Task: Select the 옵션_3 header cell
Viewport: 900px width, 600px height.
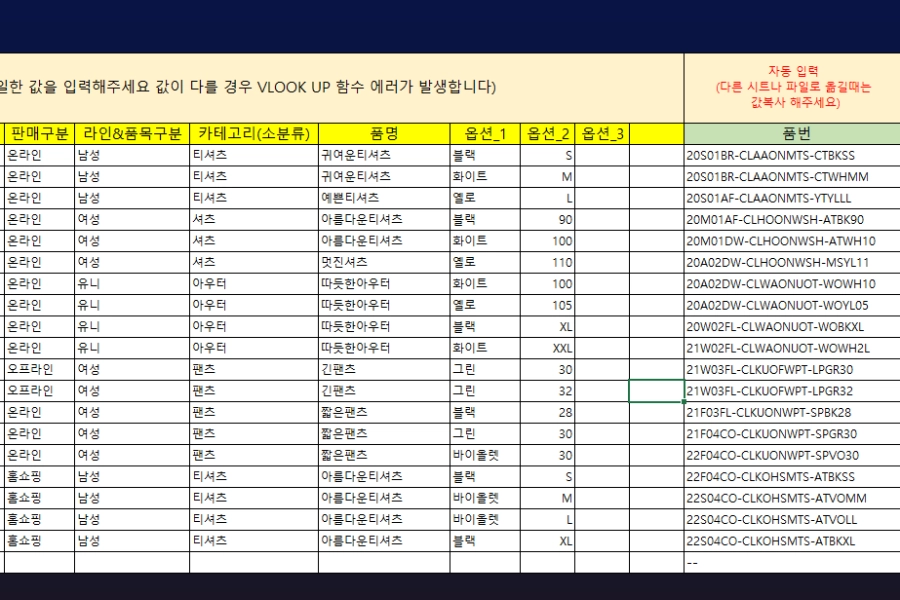Action: click(602, 134)
